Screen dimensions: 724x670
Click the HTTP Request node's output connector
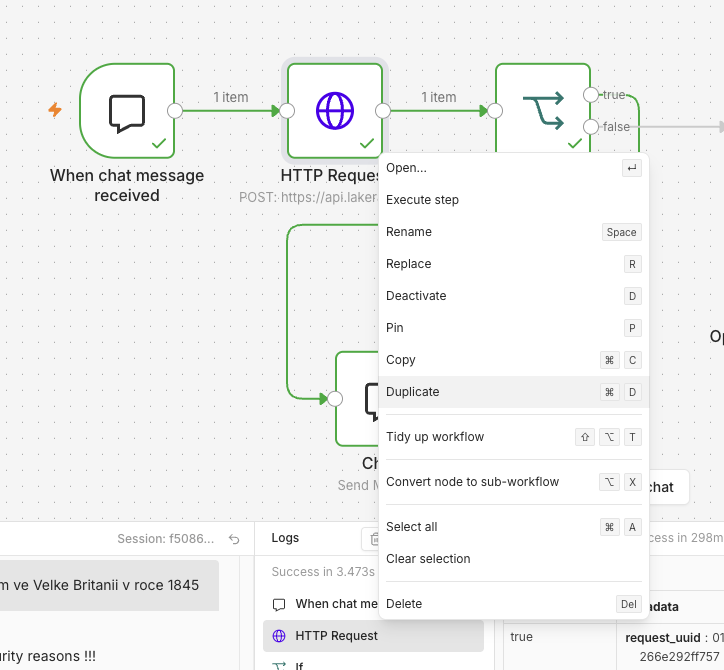[x=383, y=111]
